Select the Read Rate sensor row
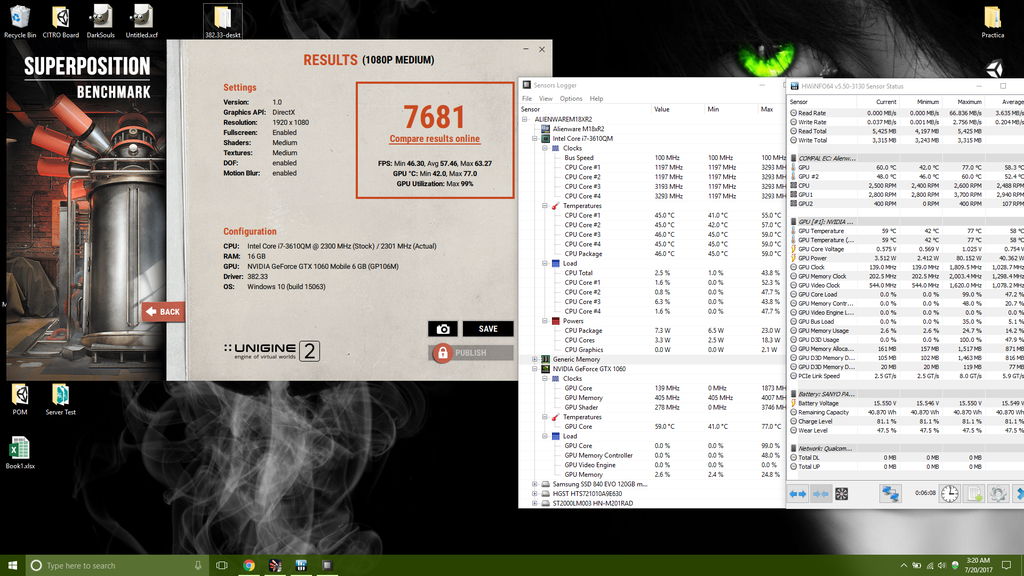The width and height of the screenshot is (1024, 576). click(x=906, y=113)
